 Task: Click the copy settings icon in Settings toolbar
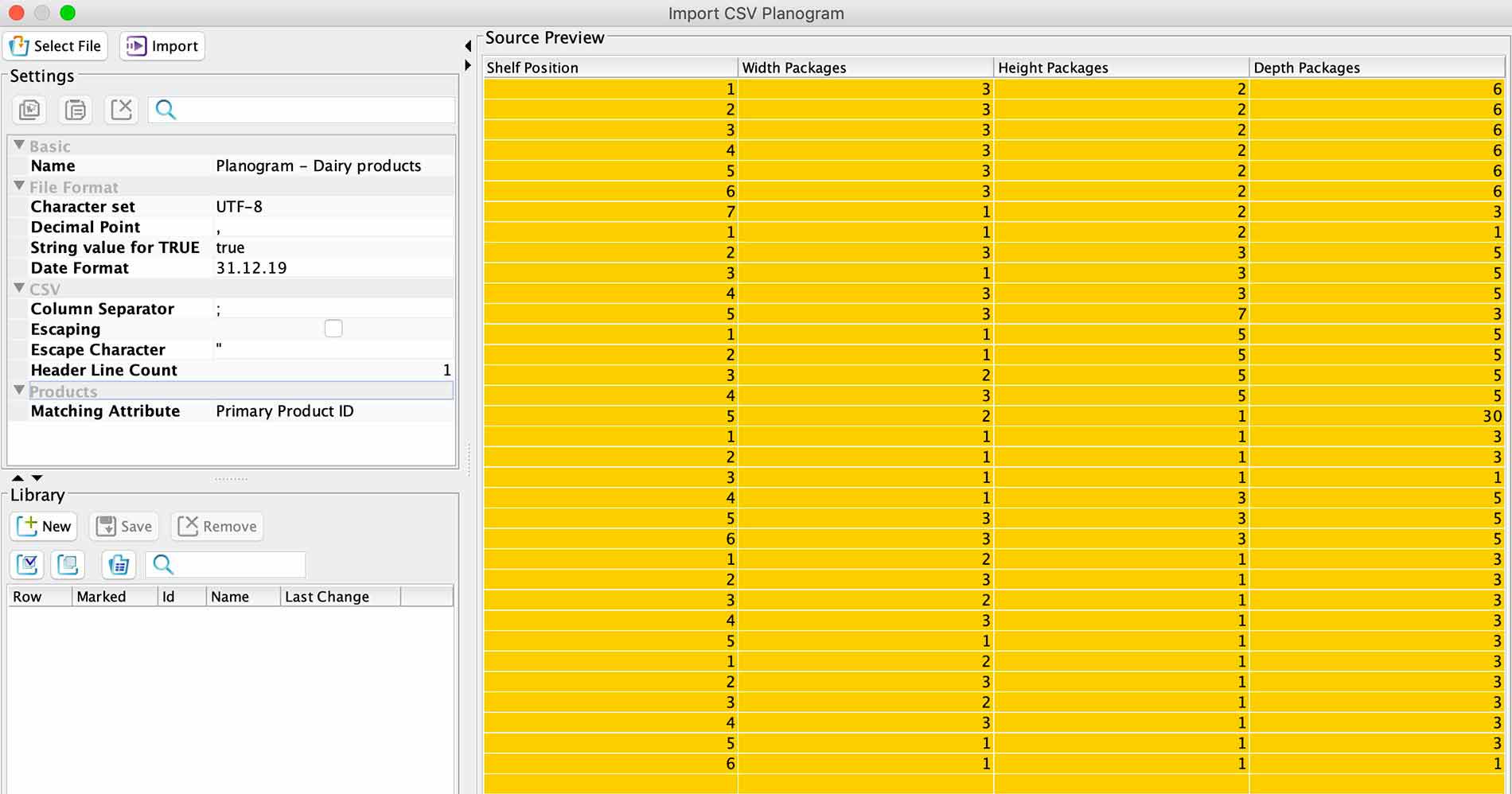[29, 110]
